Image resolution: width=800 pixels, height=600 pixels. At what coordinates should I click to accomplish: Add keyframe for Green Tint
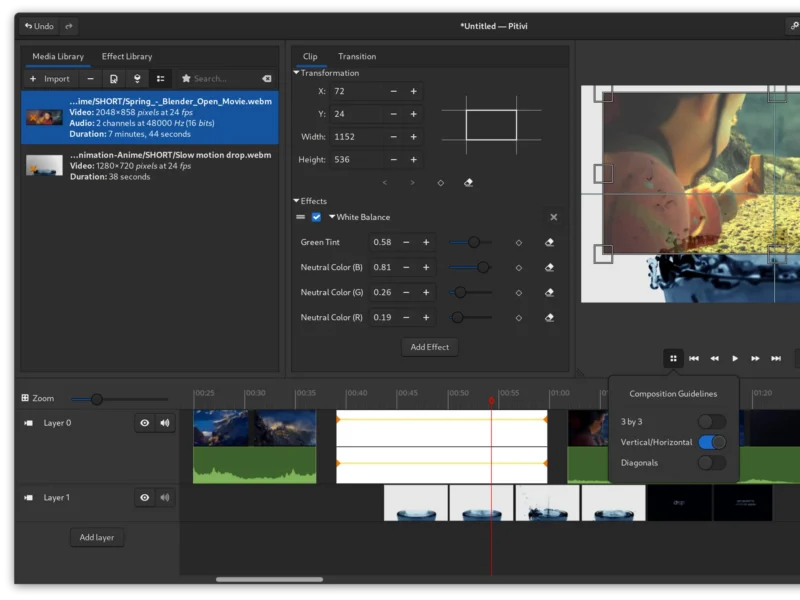[x=519, y=243]
